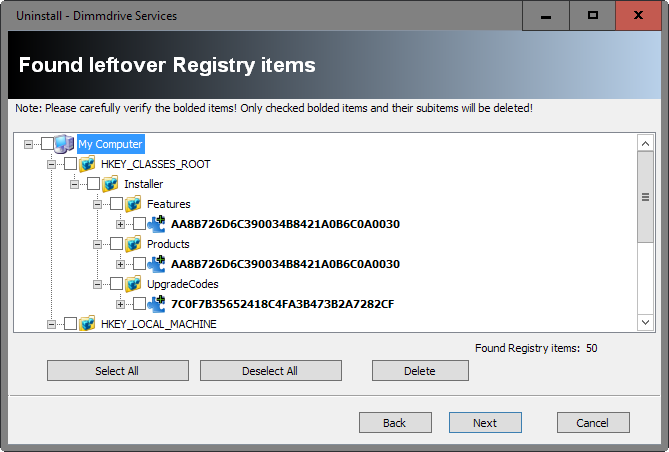
Task: Click the UpgradeCodes registry folder icon
Action: tap(134, 284)
